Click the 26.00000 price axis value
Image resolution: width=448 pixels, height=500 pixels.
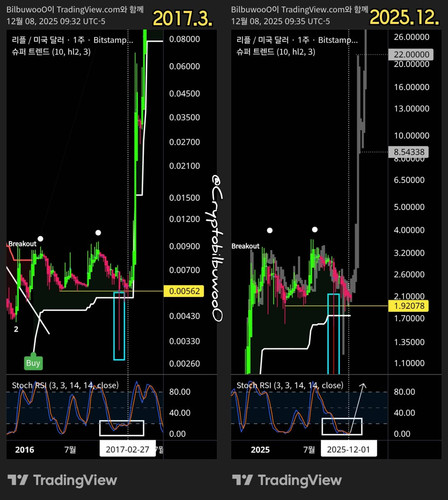[411, 37]
